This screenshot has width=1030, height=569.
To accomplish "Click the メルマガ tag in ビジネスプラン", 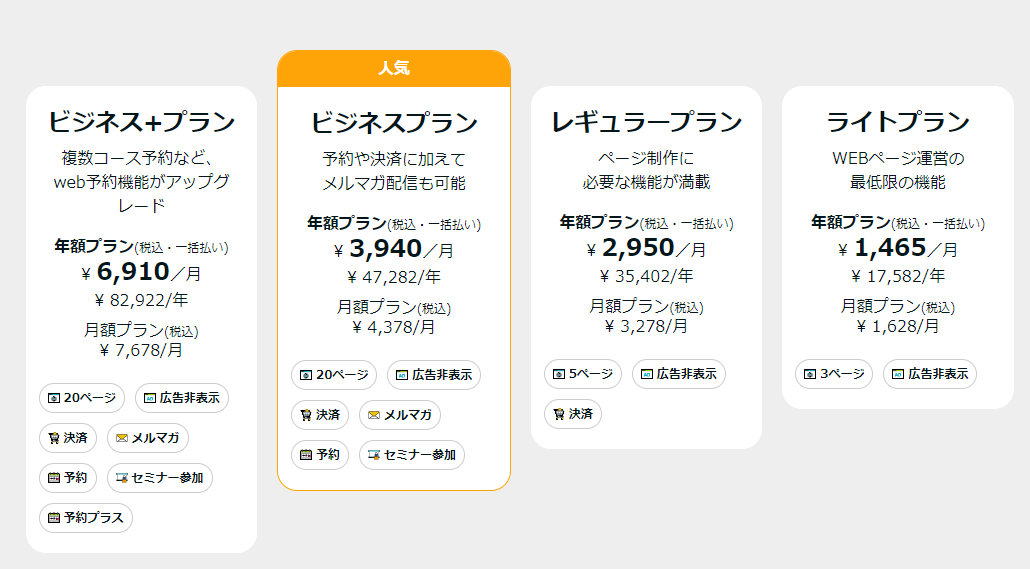I will (400, 415).
